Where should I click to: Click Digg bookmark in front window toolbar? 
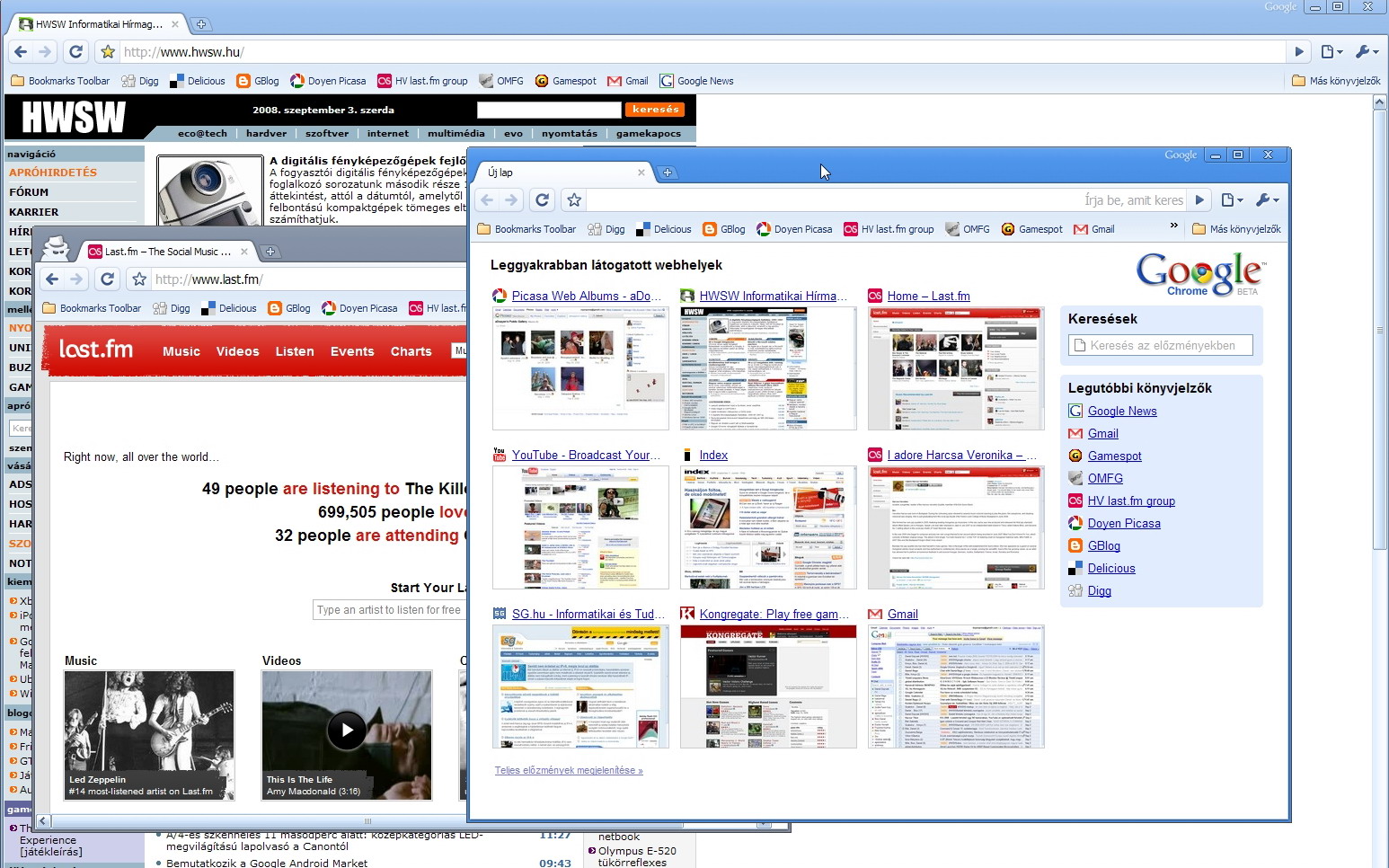[606, 229]
